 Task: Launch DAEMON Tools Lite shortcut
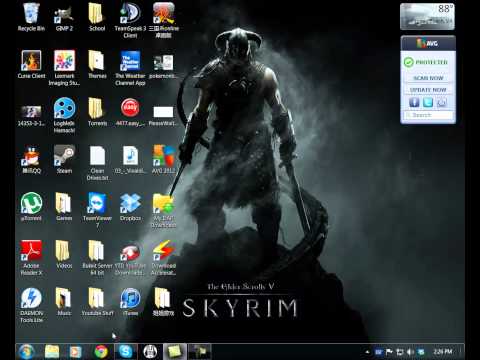(x=31, y=305)
